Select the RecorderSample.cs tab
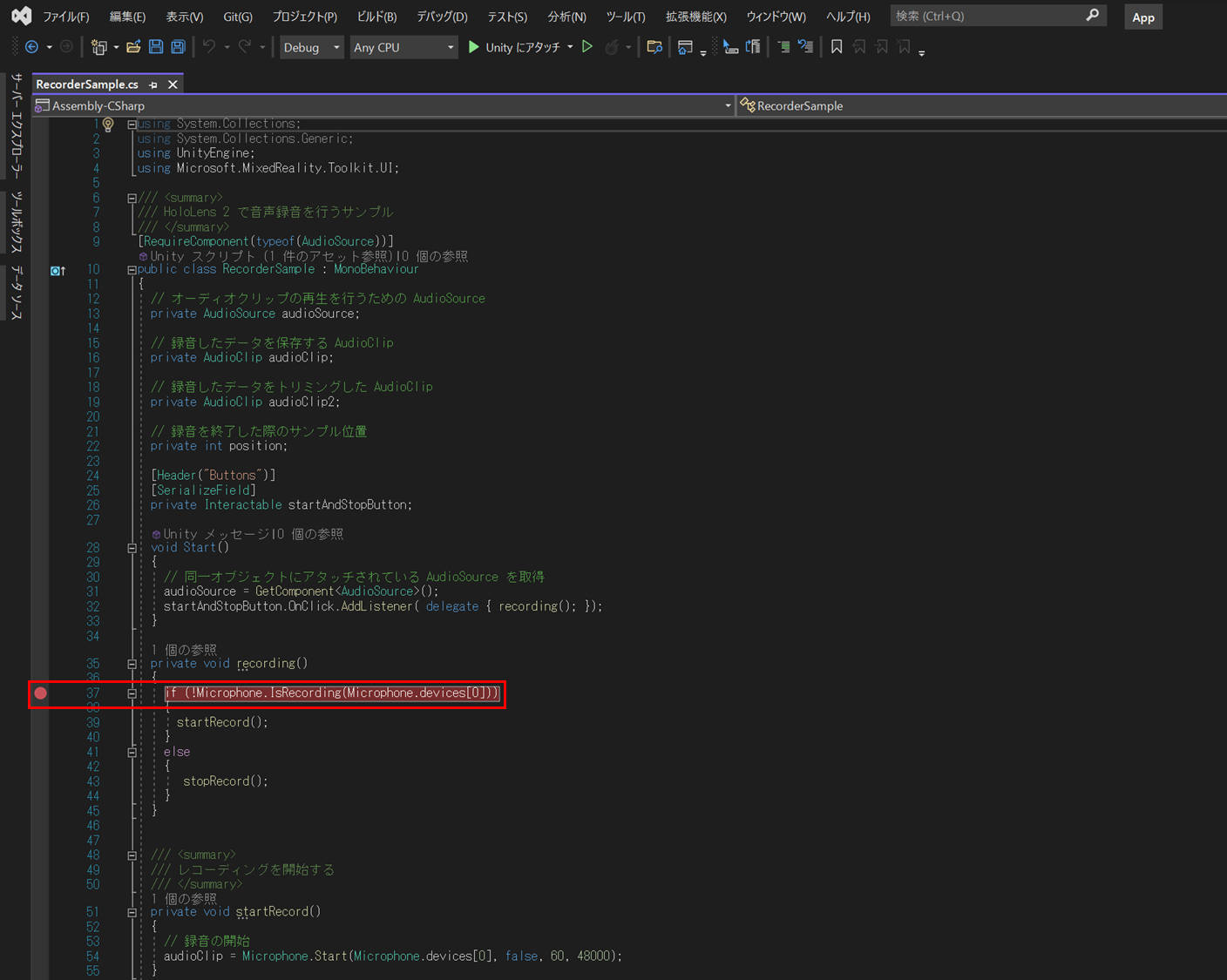 [x=87, y=84]
